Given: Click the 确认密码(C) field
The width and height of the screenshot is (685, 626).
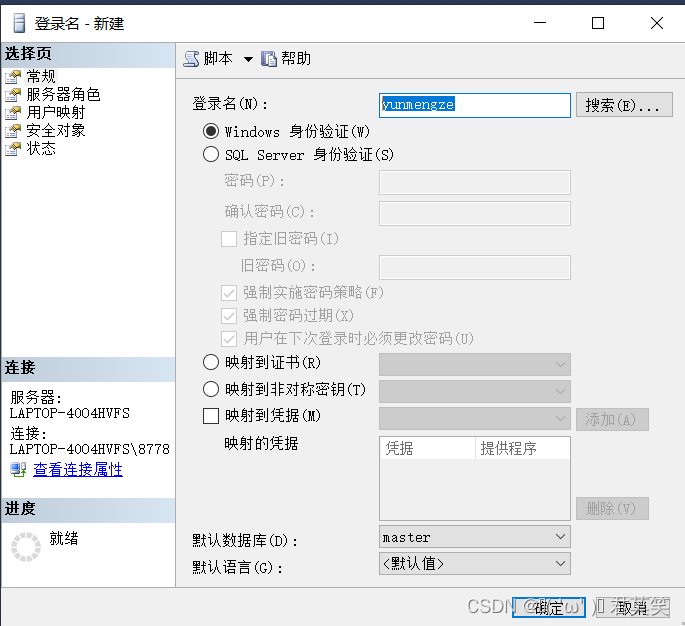Looking at the screenshot, I should (x=475, y=213).
